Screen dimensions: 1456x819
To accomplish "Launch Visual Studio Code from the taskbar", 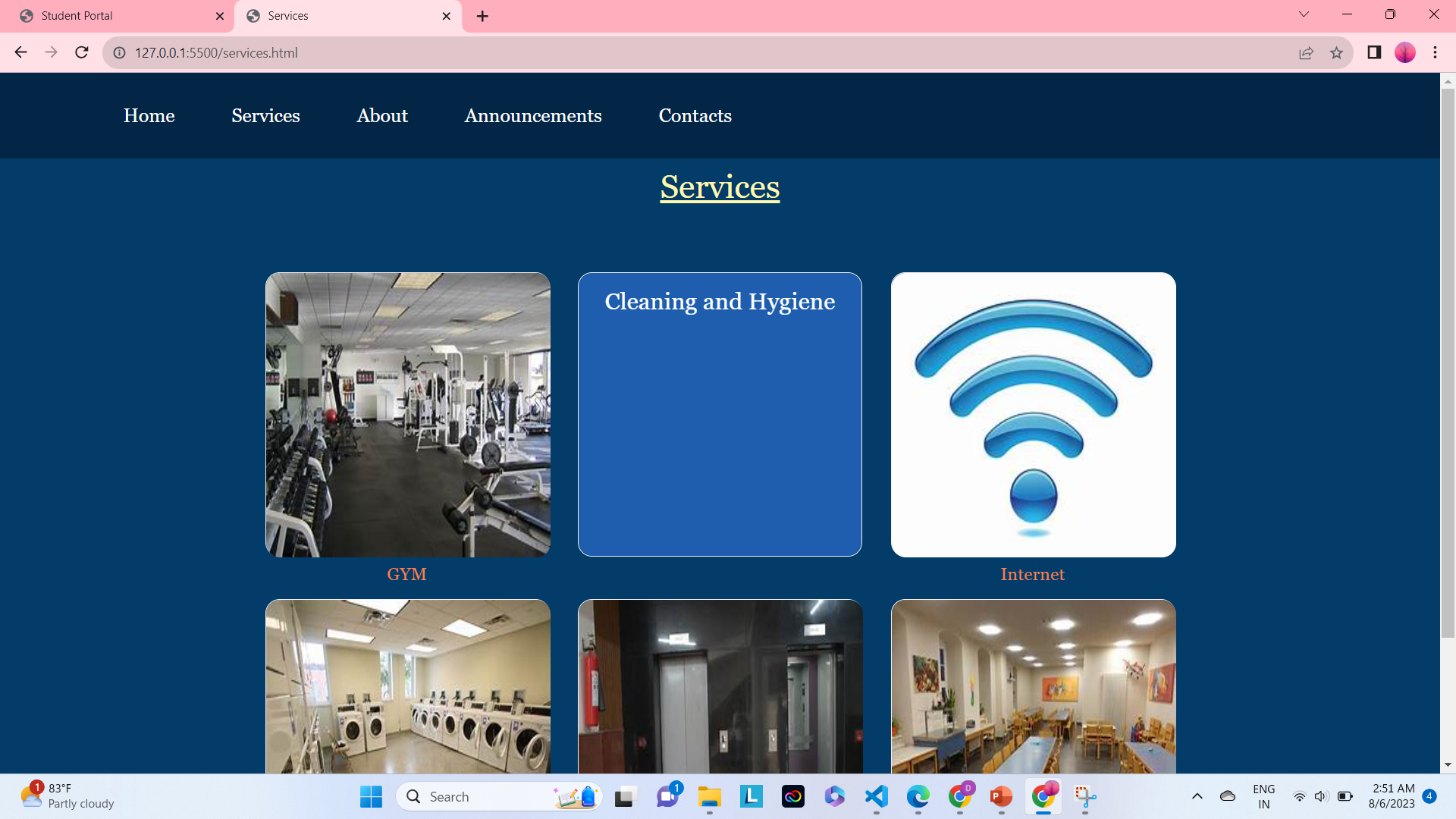I will point(876,796).
